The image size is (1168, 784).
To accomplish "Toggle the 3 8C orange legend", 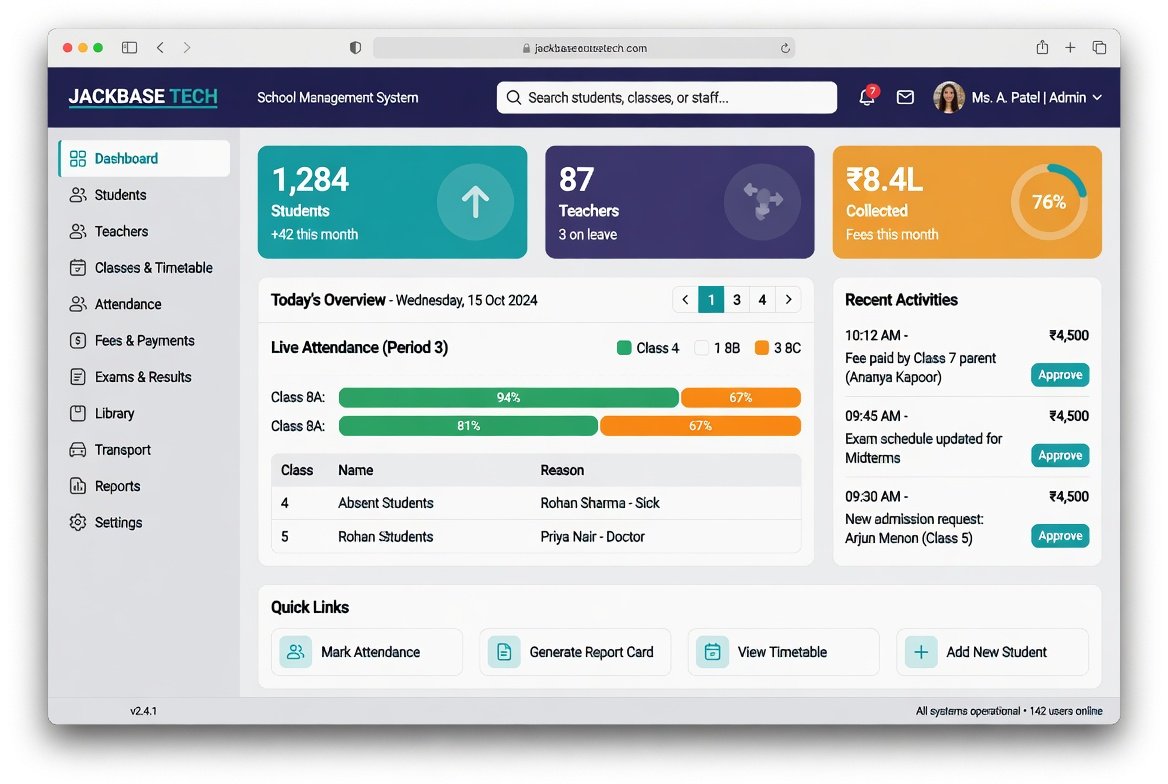I will point(761,348).
